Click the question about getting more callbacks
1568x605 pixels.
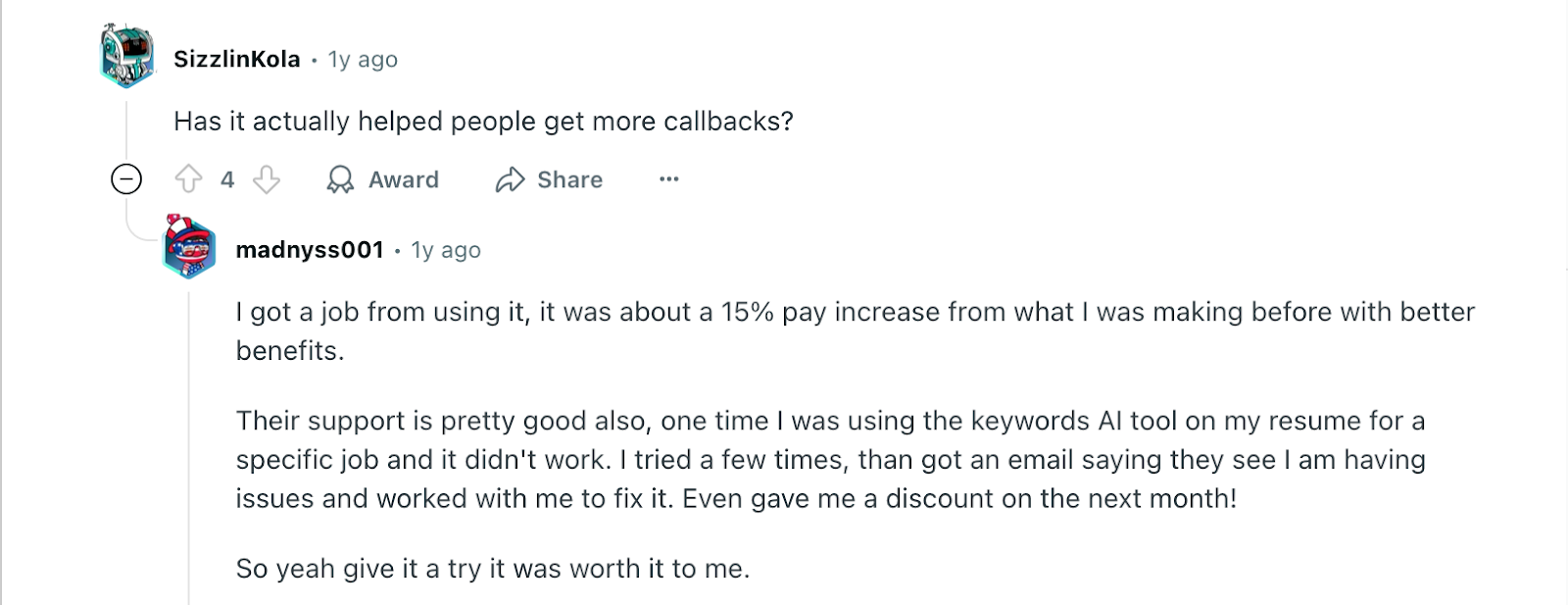pos(483,122)
